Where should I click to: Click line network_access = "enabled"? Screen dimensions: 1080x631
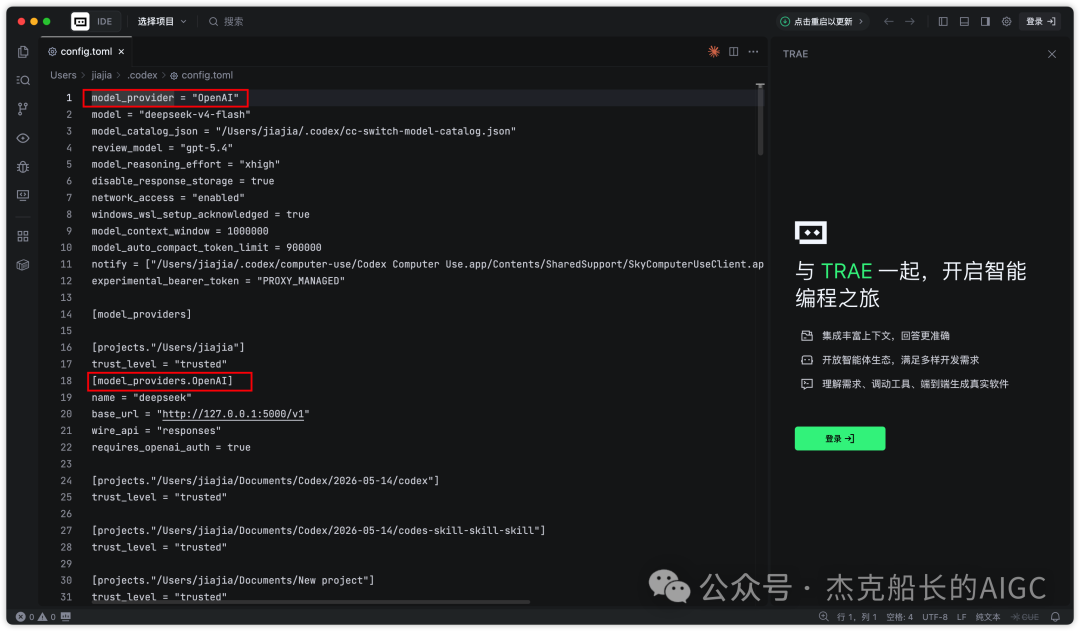(168, 198)
